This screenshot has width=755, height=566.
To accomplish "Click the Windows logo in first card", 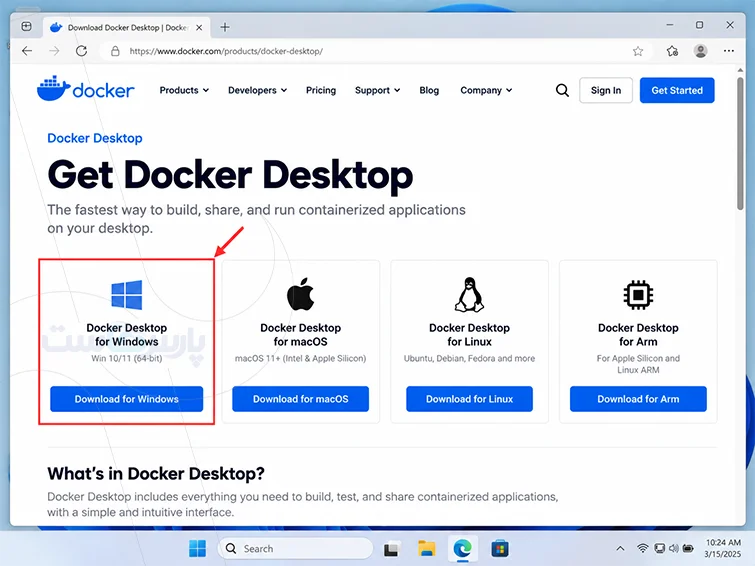I will click(x=127, y=294).
